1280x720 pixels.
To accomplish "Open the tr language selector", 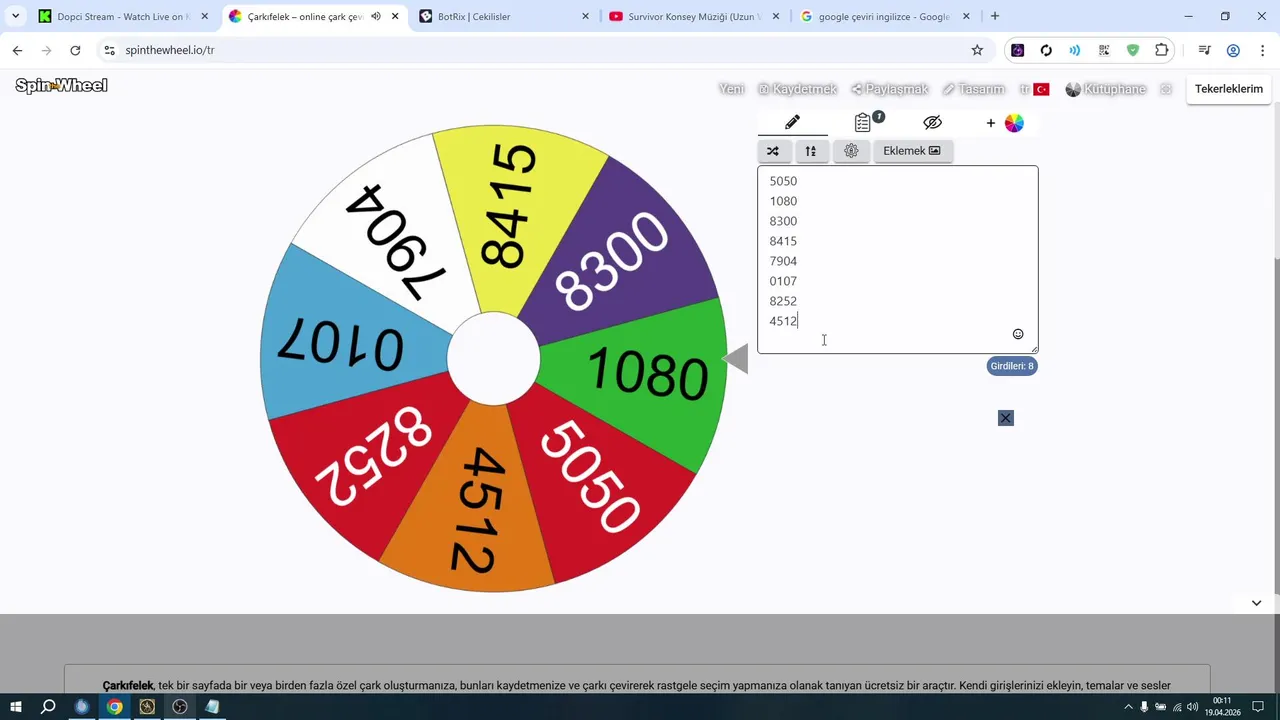I will click(x=1034, y=89).
